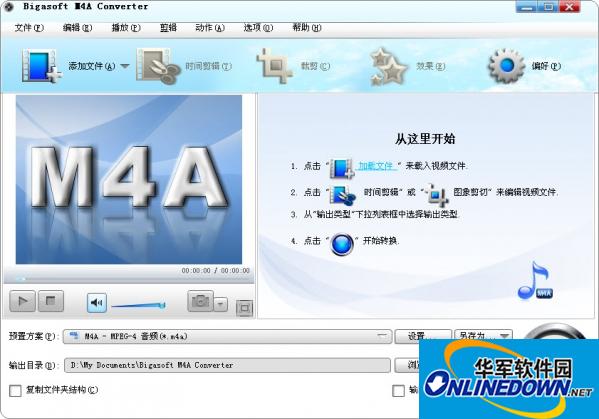Toggle full screen preview icon
Image resolution: width=599 pixels, height=419 pixels.
[x=244, y=308]
